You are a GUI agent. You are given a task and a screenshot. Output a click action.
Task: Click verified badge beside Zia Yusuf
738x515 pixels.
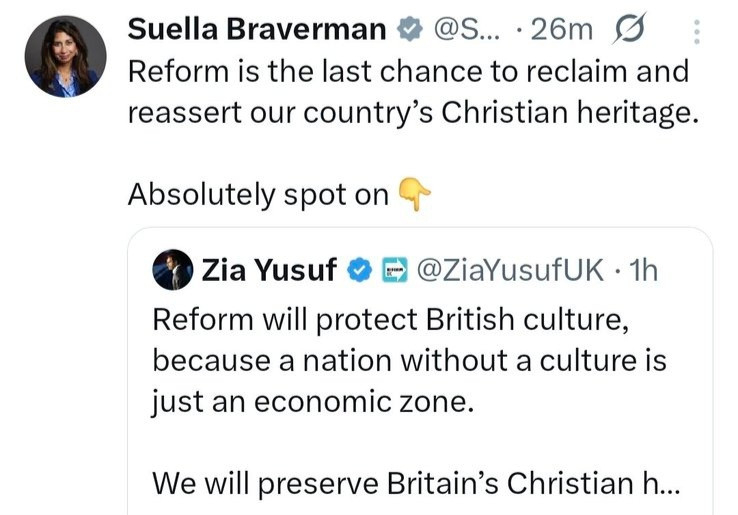pyautogui.click(x=360, y=270)
